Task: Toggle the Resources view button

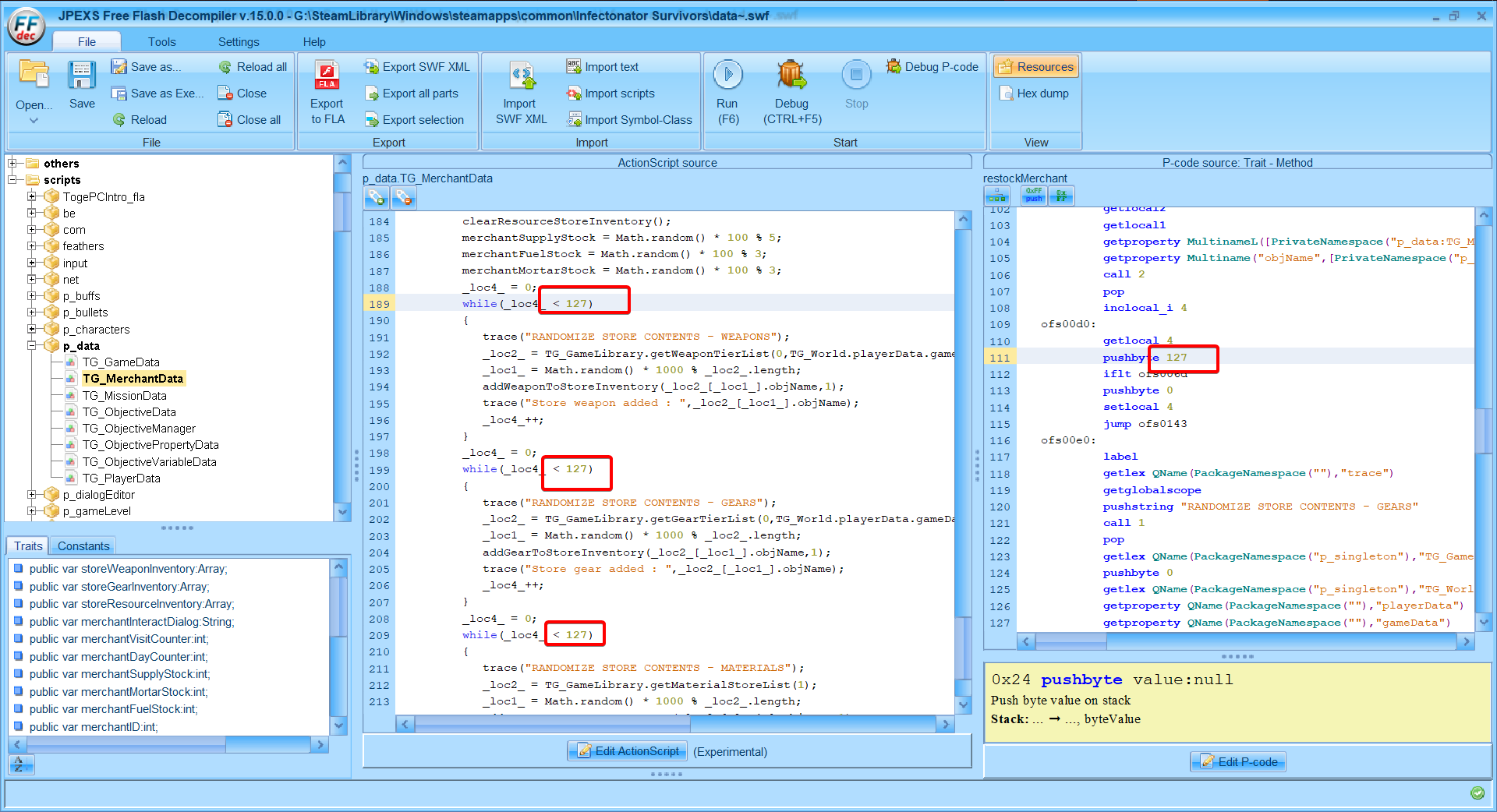Action: point(1036,67)
